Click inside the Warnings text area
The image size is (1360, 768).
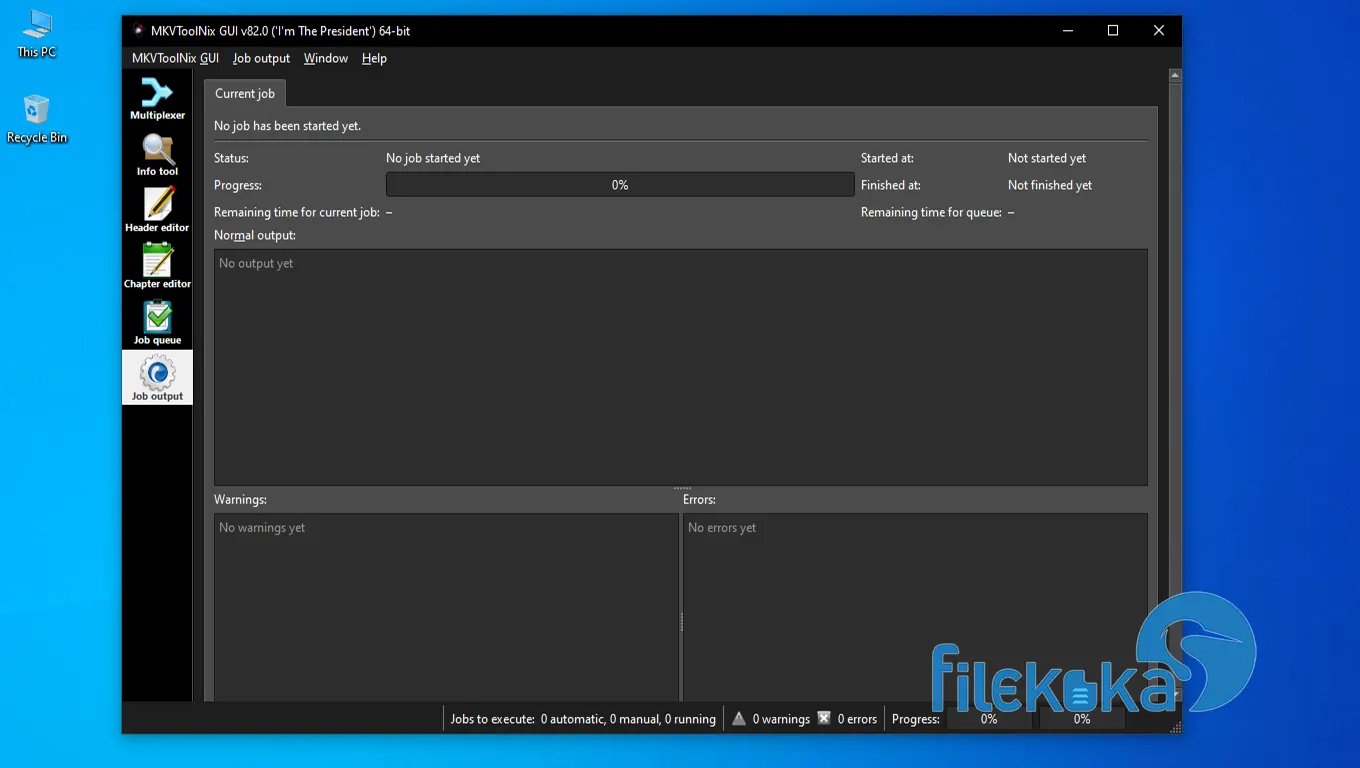446,608
